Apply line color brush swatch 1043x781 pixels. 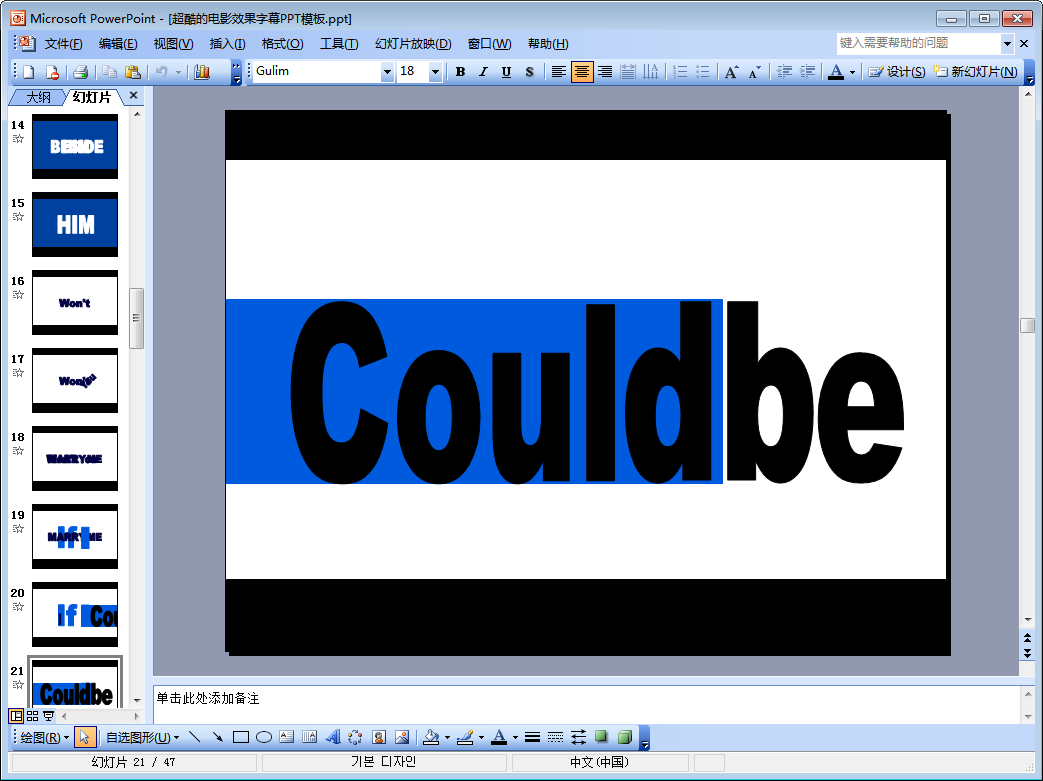[466, 736]
